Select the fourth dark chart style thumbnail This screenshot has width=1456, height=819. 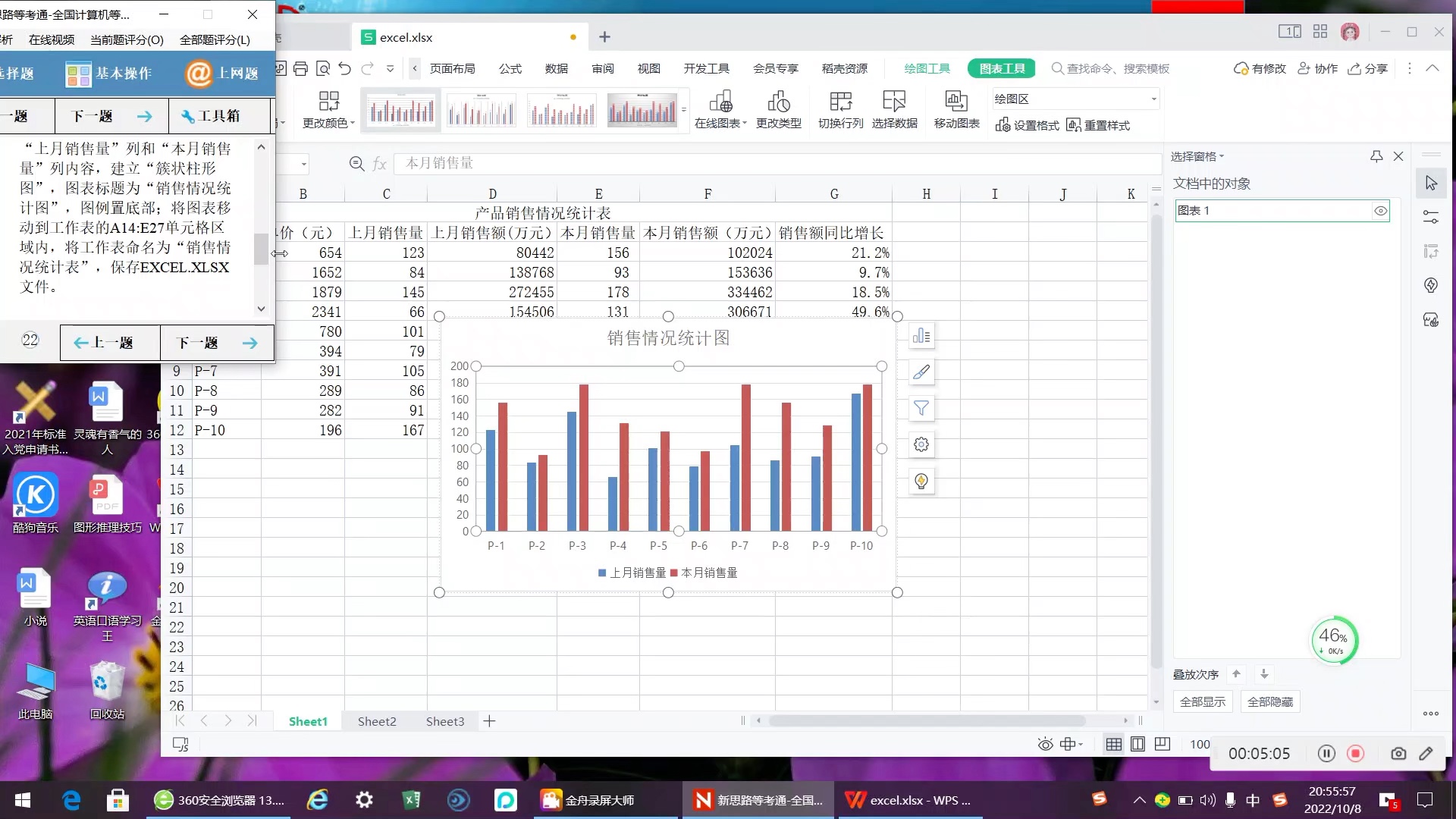(642, 111)
